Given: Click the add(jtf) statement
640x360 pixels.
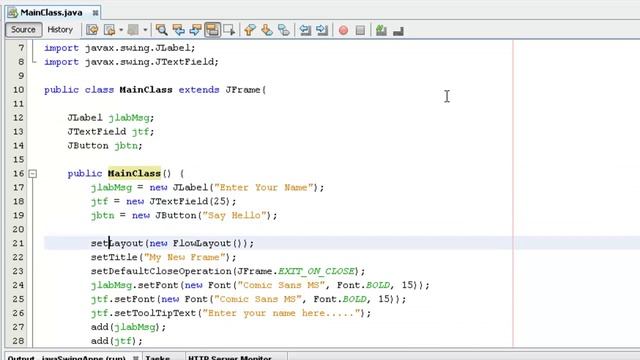Looking at the screenshot, I should pos(117,341).
